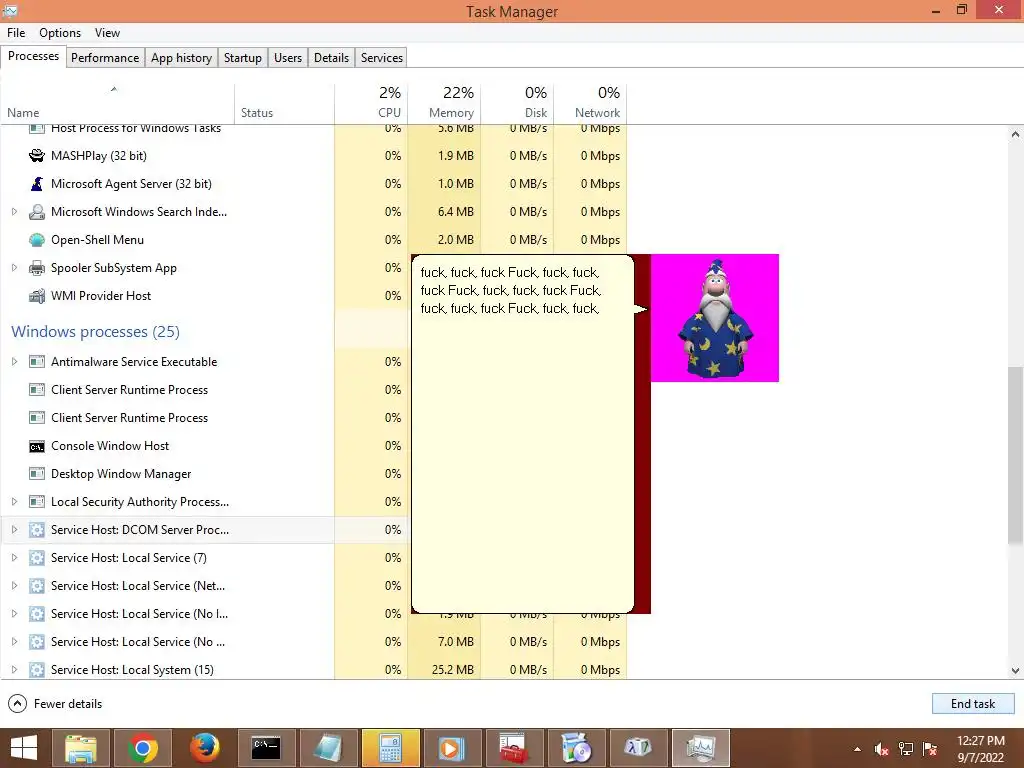The height and width of the screenshot is (768, 1024).
Task: Click the taskbar clock showing 12:27 PM
Action: [x=980, y=749]
